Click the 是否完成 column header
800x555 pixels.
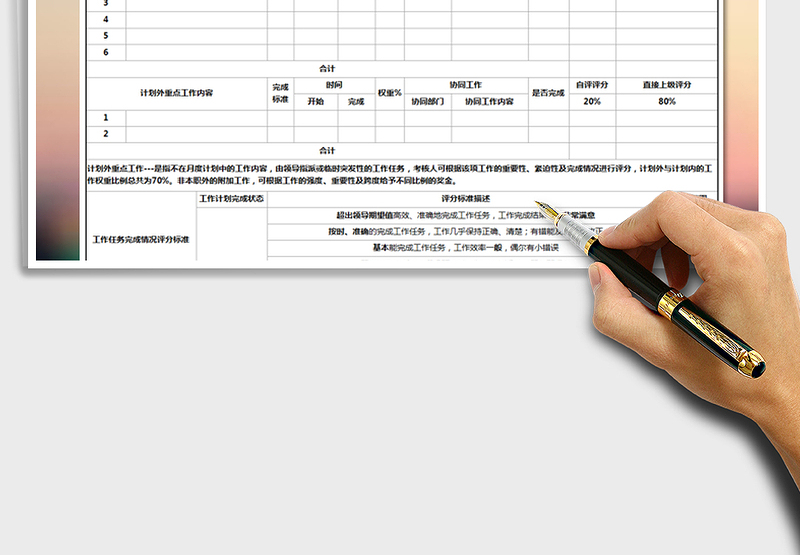[x=548, y=93]
